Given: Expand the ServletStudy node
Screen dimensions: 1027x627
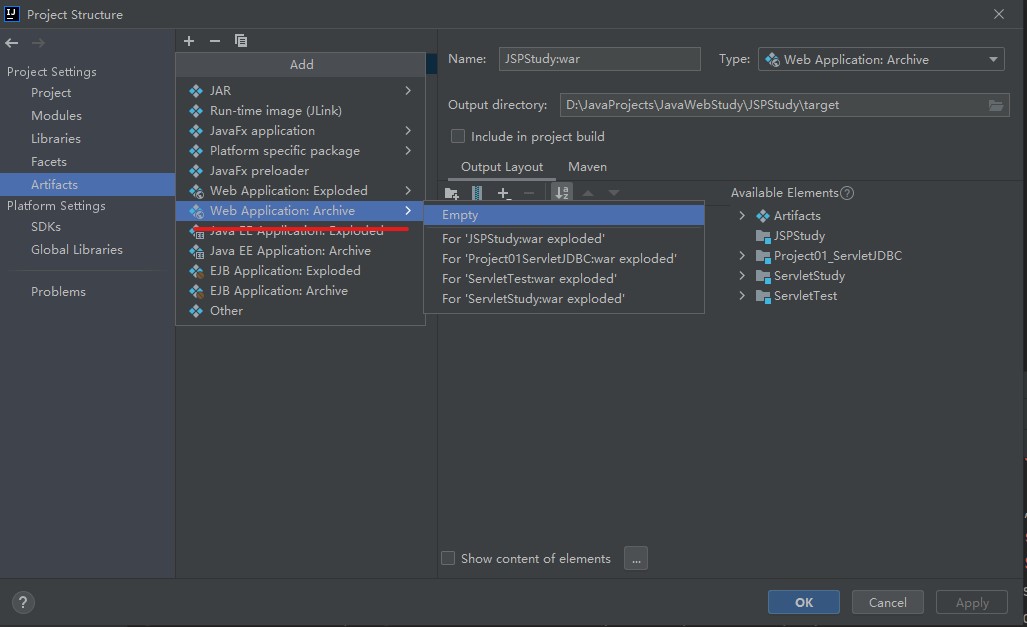Looking at the screenshot, I should (x=742, y=276).
